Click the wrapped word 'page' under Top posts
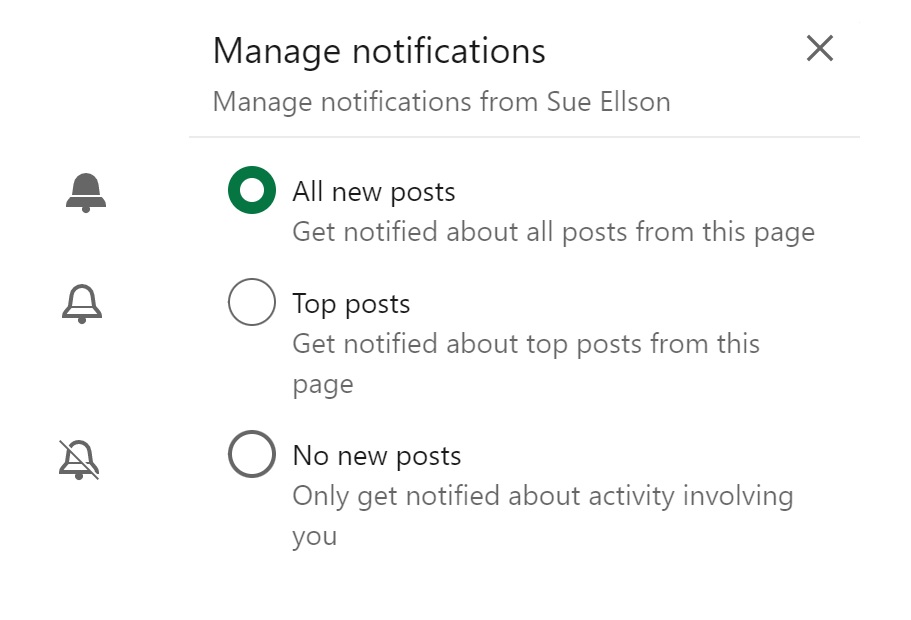Viewport: 911px width, 620px height. 323,385
